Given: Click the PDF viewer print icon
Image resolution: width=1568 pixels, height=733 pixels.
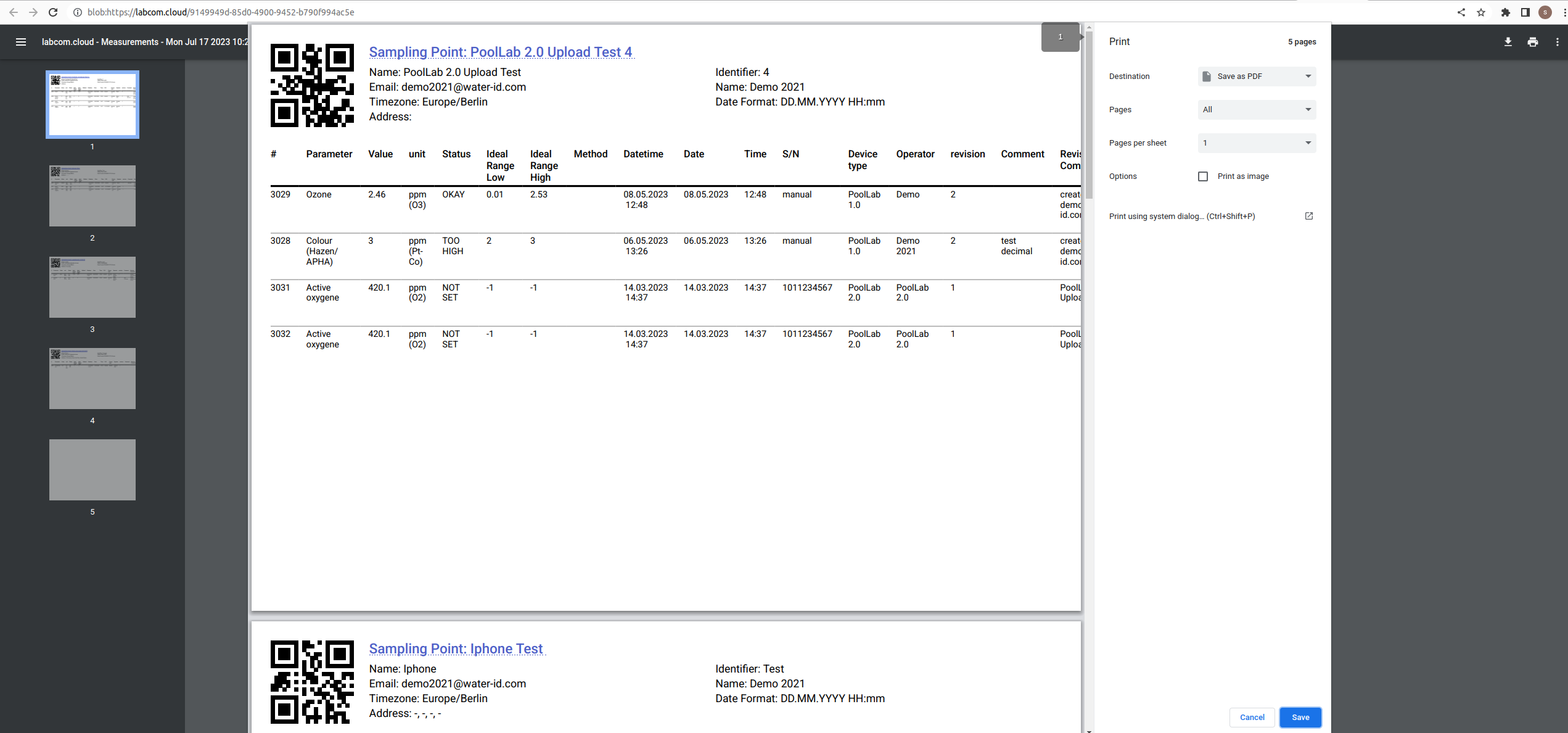Looking at the screenshot, I should tap(1533, 42).
